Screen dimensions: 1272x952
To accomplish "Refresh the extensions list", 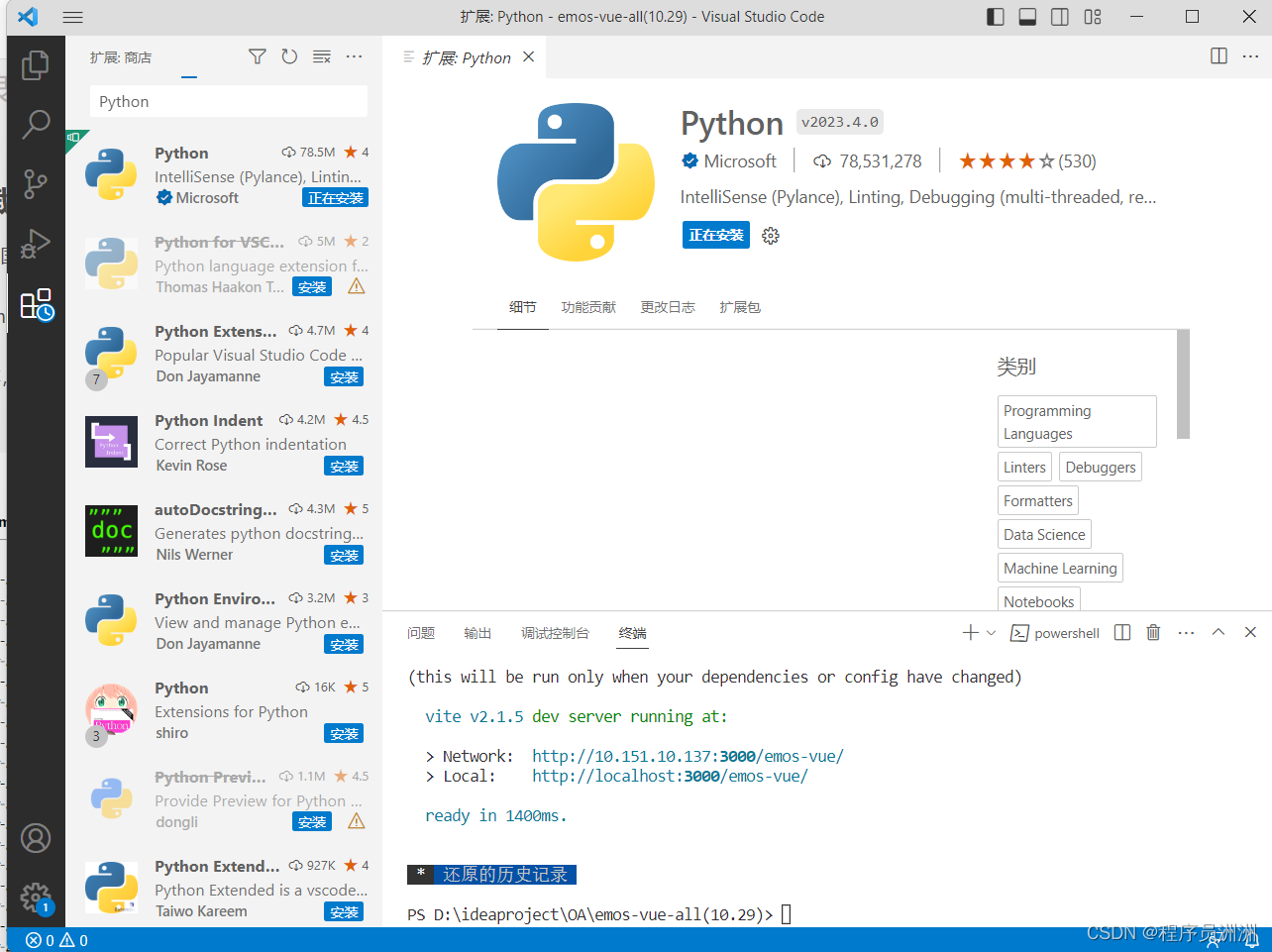I will tap(289, 56).
